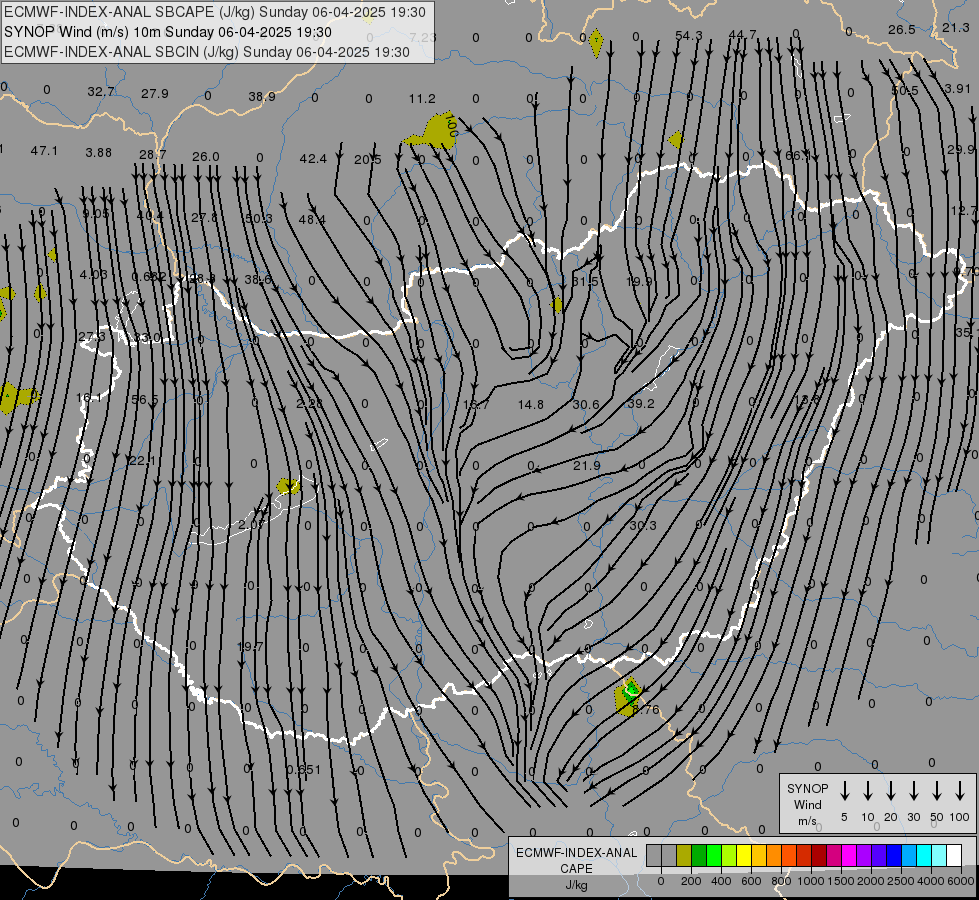Click the 1000 tick label on colorbar

(x=810, y=881)
